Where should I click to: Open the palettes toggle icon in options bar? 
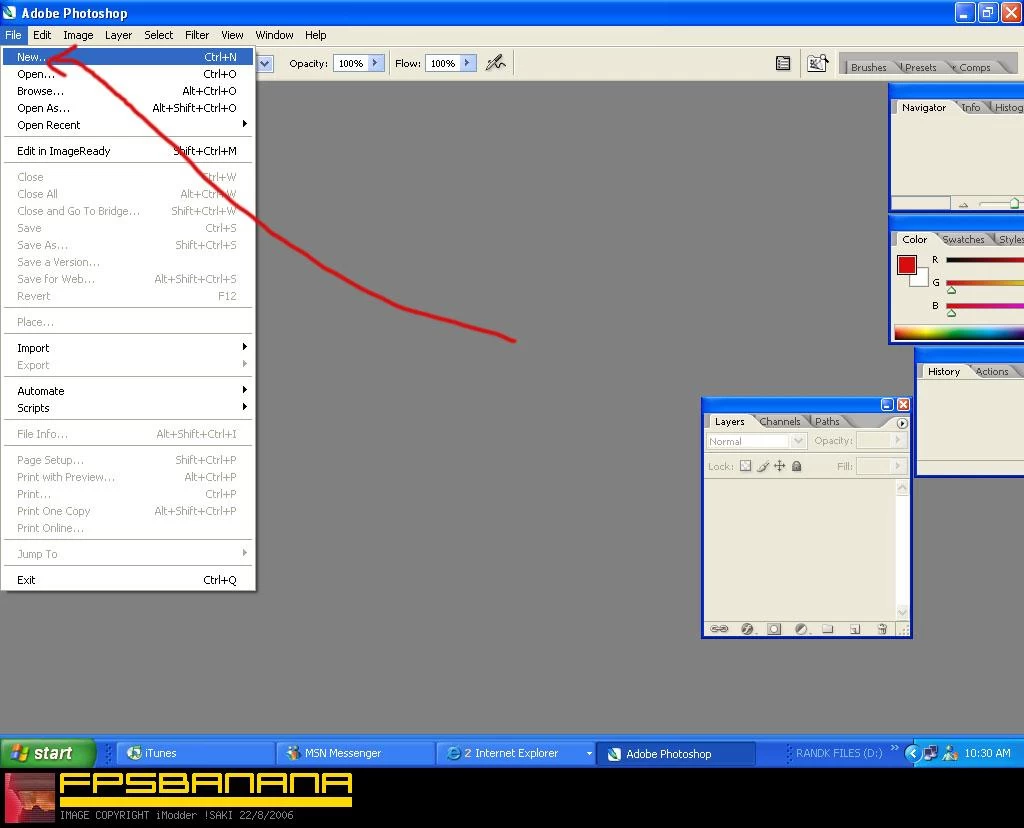pos(782,63)
